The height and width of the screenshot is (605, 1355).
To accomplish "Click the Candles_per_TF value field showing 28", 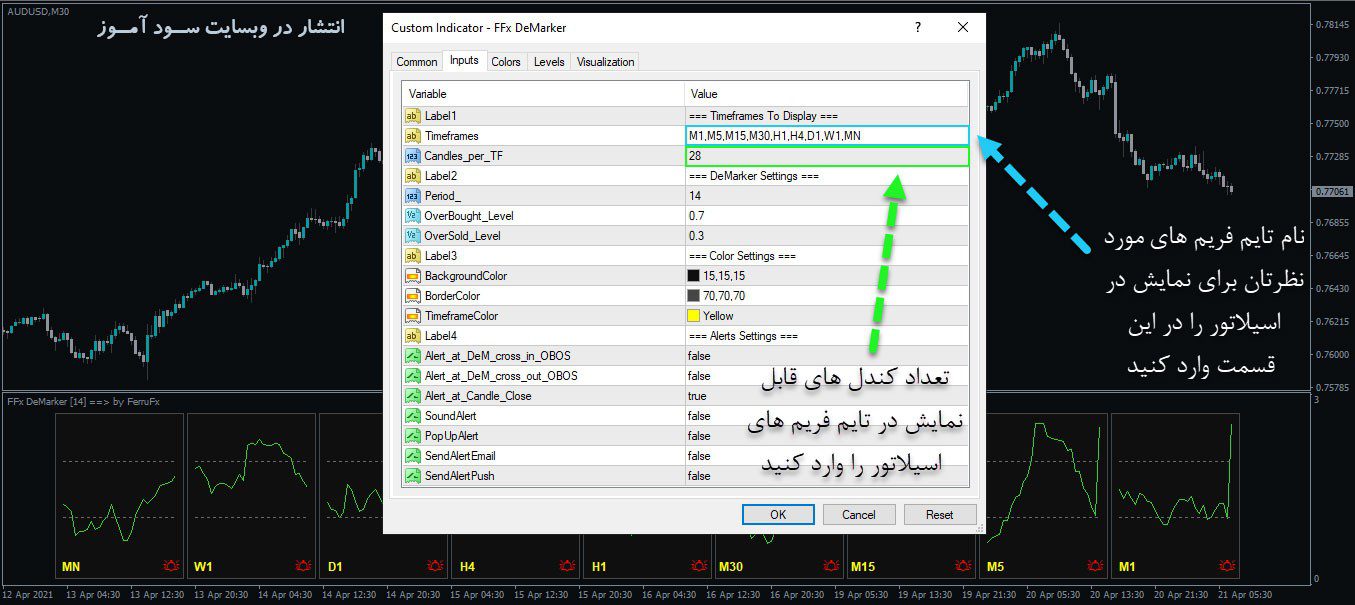I will (825, 156).
